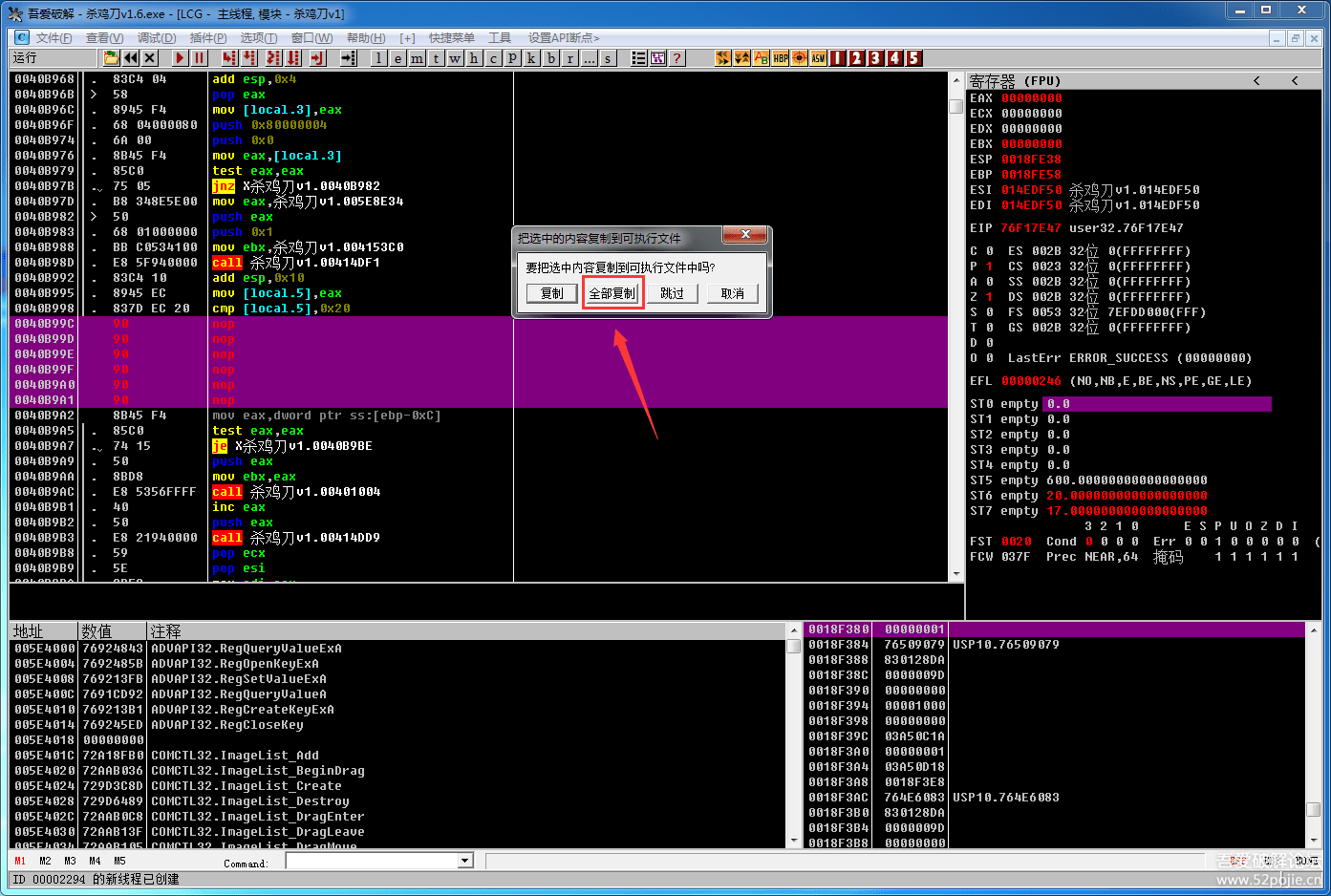Click the 寄存器 (FPU) registers header

[1015, 81]
